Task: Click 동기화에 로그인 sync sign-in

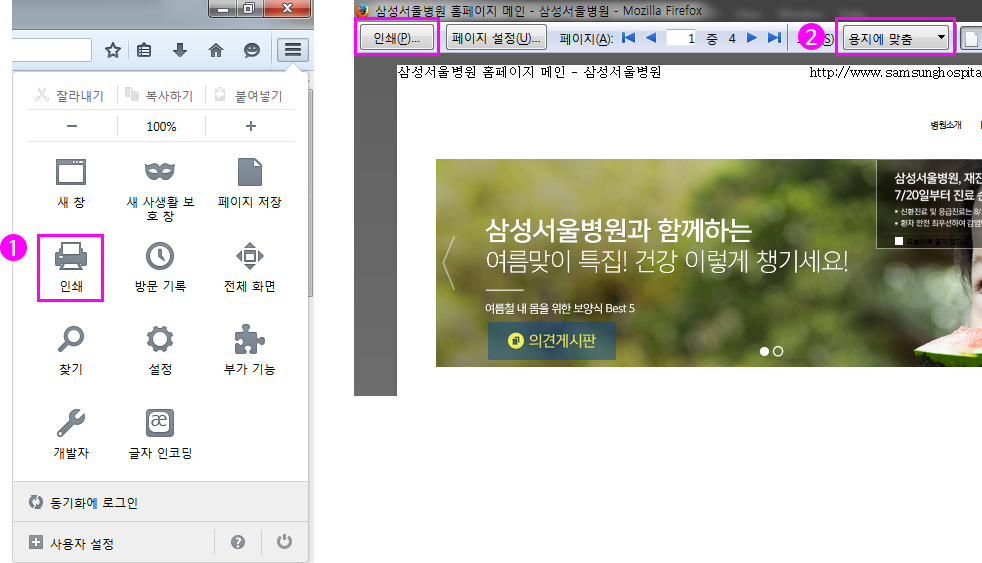Action: click(83, 502)
